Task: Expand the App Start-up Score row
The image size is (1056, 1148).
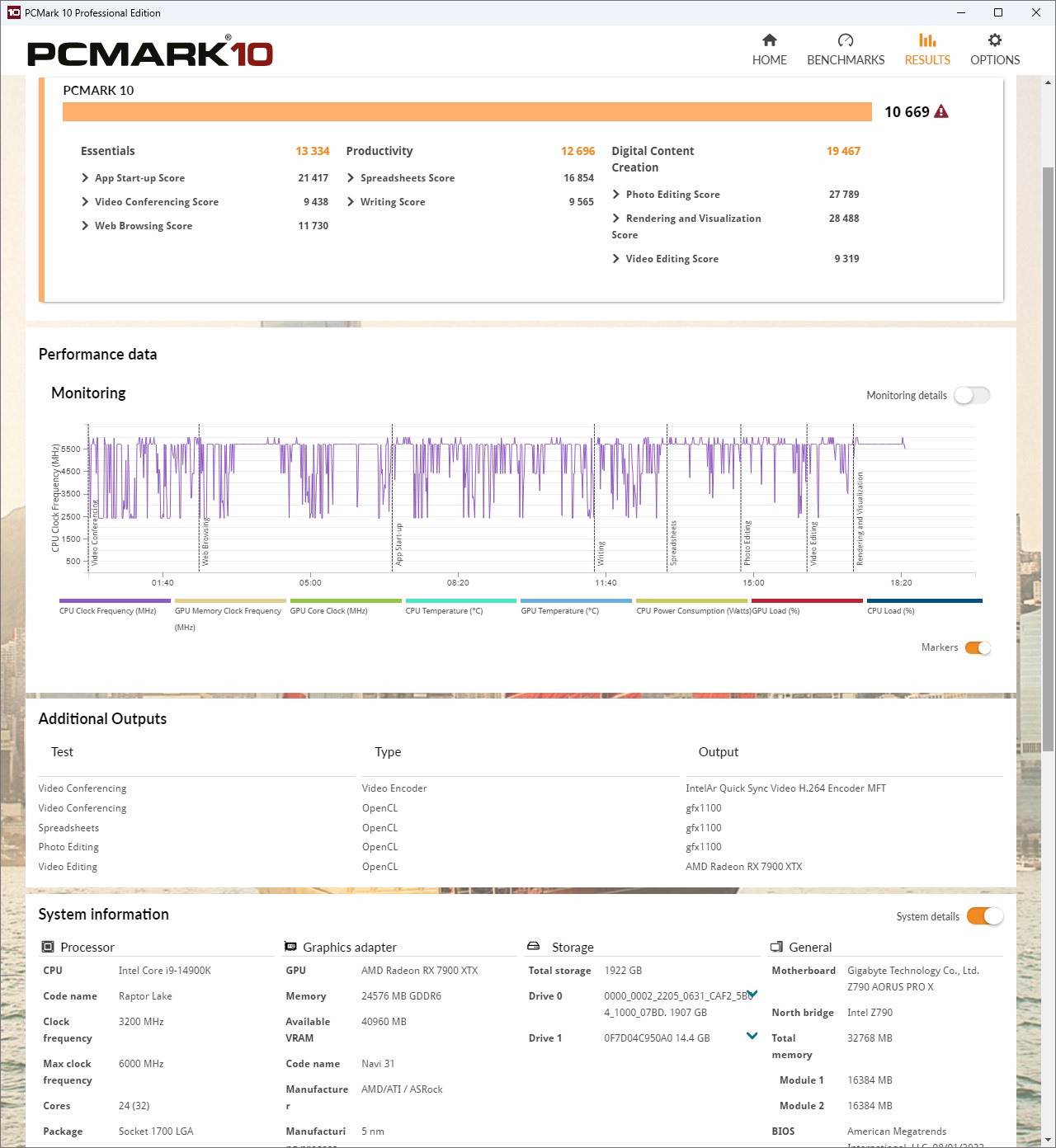Action: coord(85,178)
